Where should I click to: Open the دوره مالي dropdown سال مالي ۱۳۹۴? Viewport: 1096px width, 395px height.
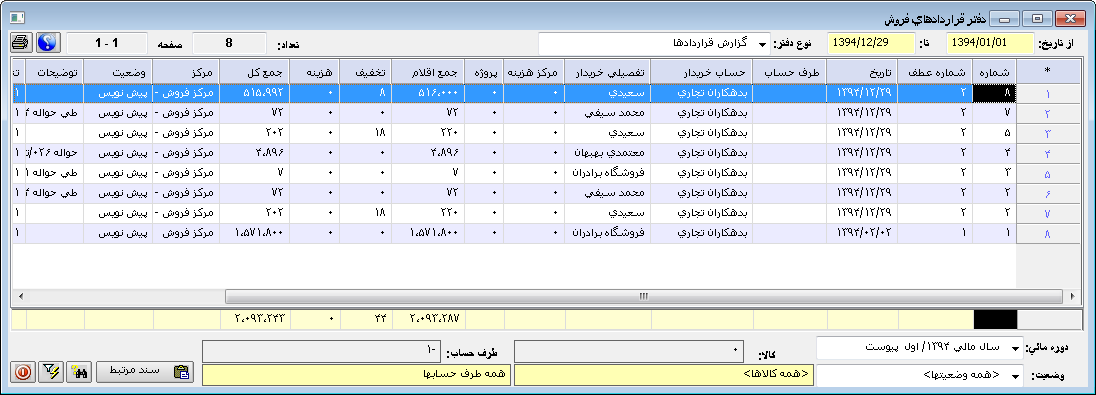tap(919, 347)
